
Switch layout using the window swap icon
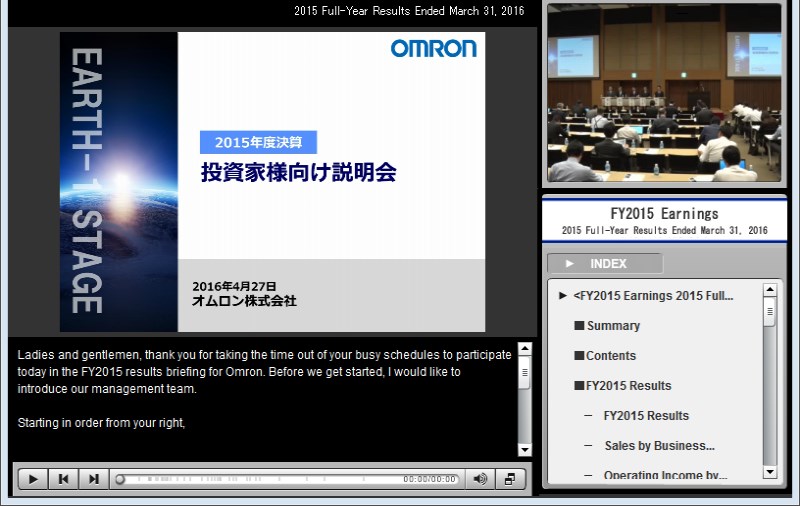[510, 479]
